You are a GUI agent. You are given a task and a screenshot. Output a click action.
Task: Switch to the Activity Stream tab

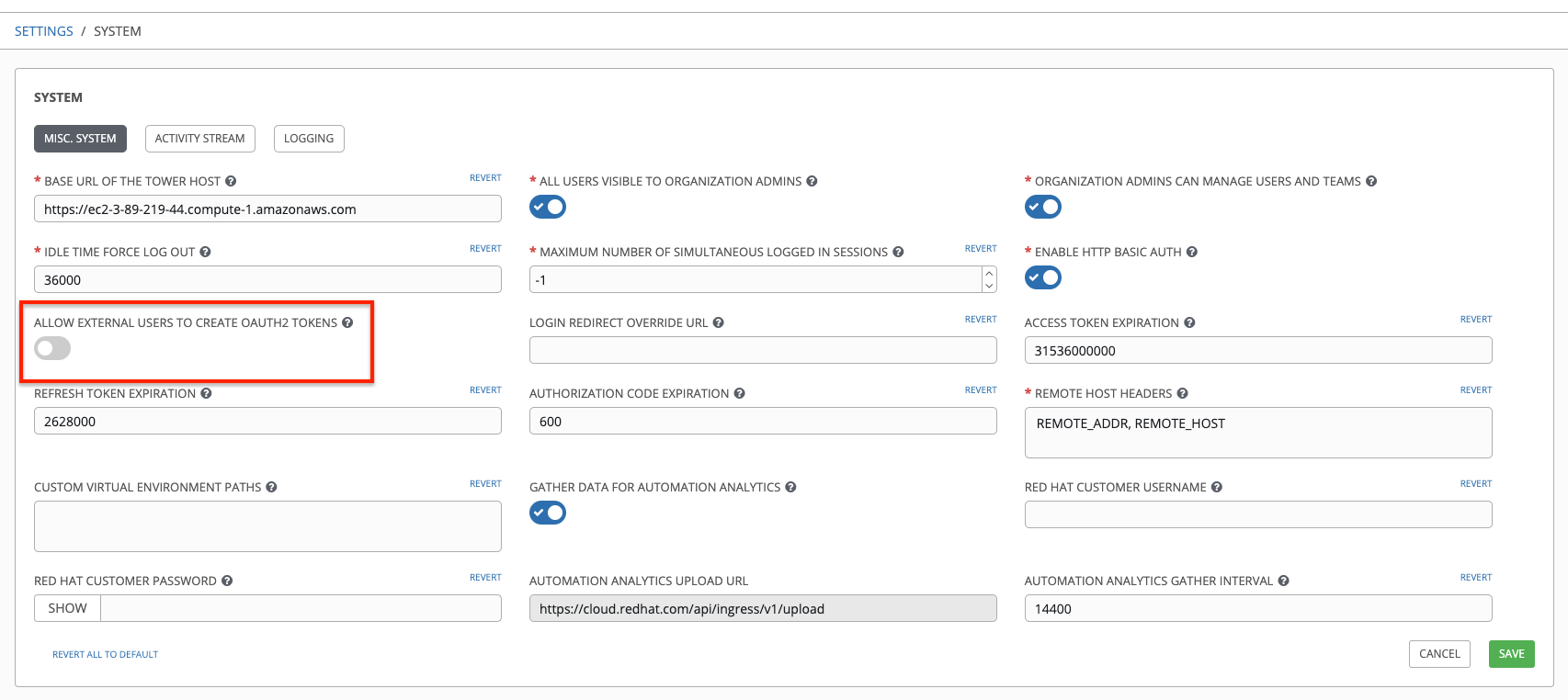coord(199,139)
